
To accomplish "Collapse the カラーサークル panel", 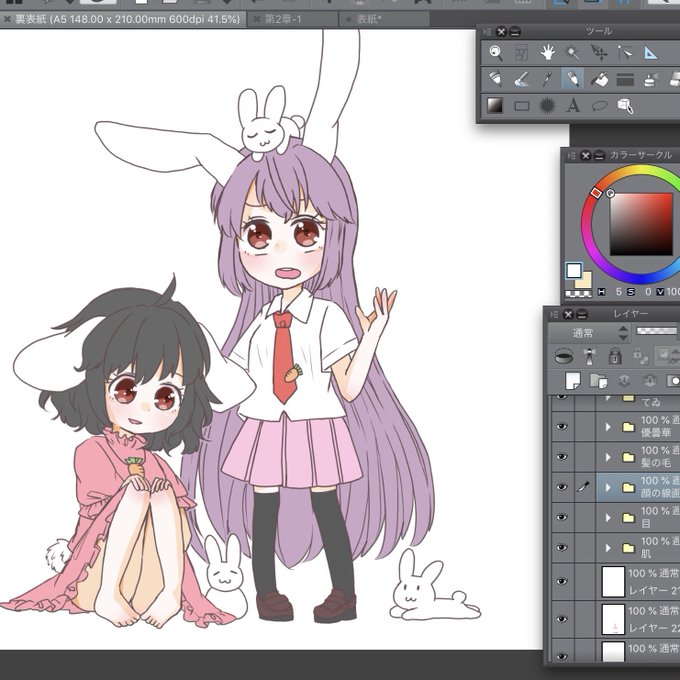I will point(600,155).
